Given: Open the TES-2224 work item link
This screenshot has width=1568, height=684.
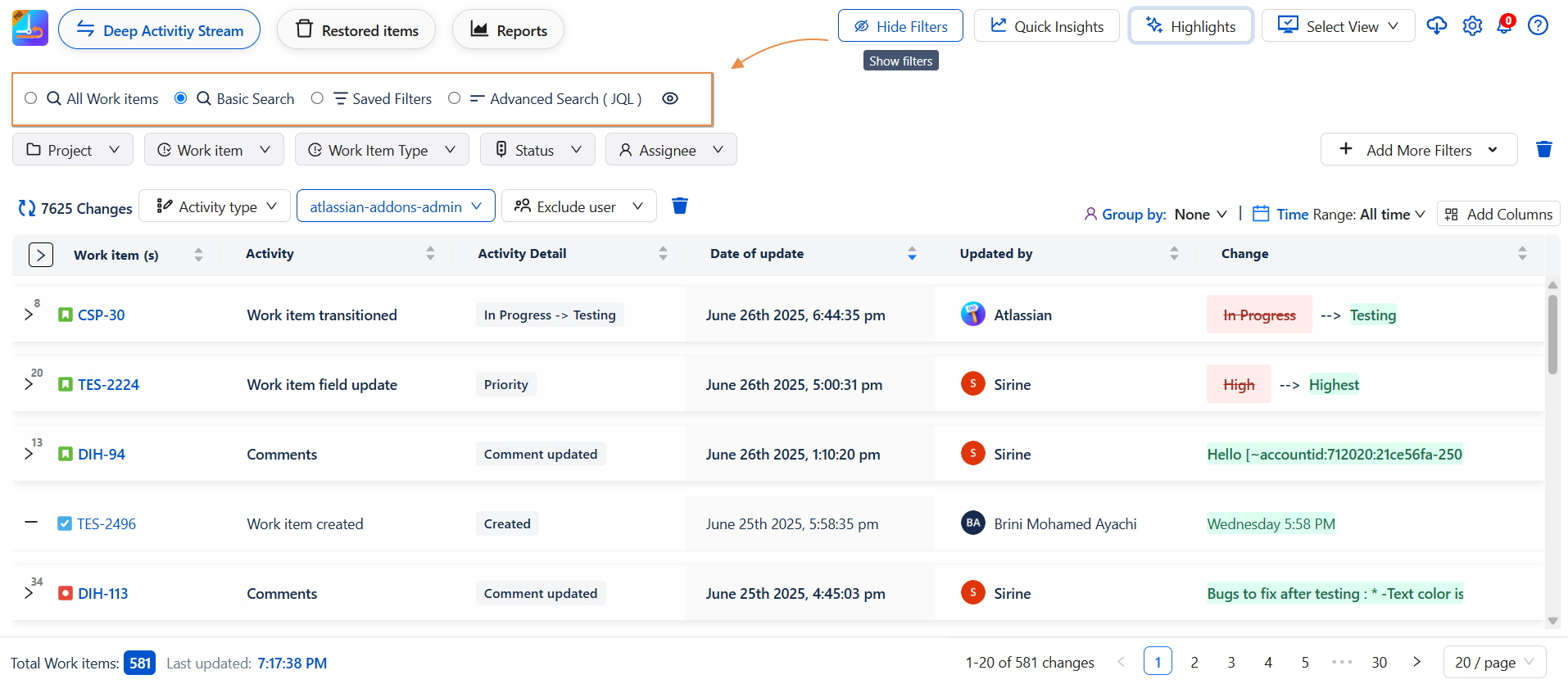Looking at the screenshot, I should (x=108, y=385).
